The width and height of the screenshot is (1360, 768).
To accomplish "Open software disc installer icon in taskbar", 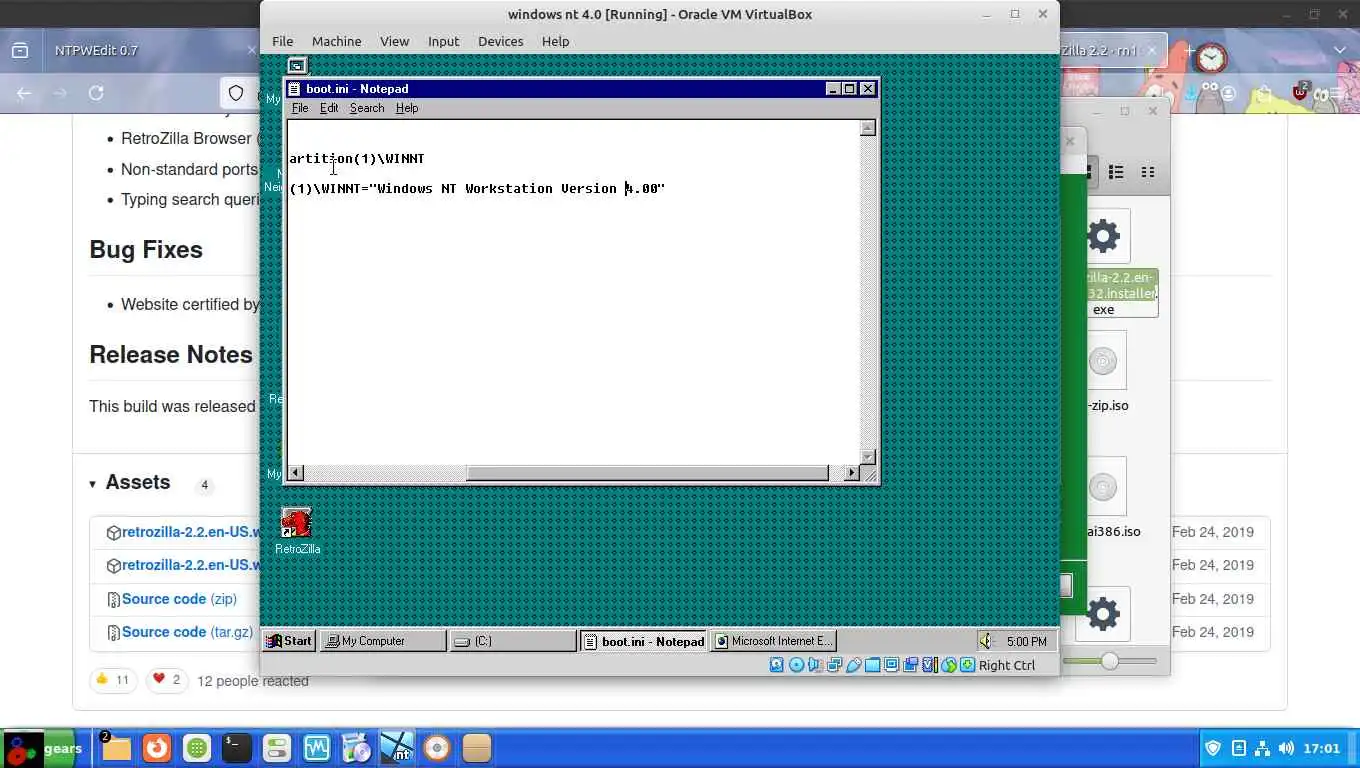I will 356,748.
